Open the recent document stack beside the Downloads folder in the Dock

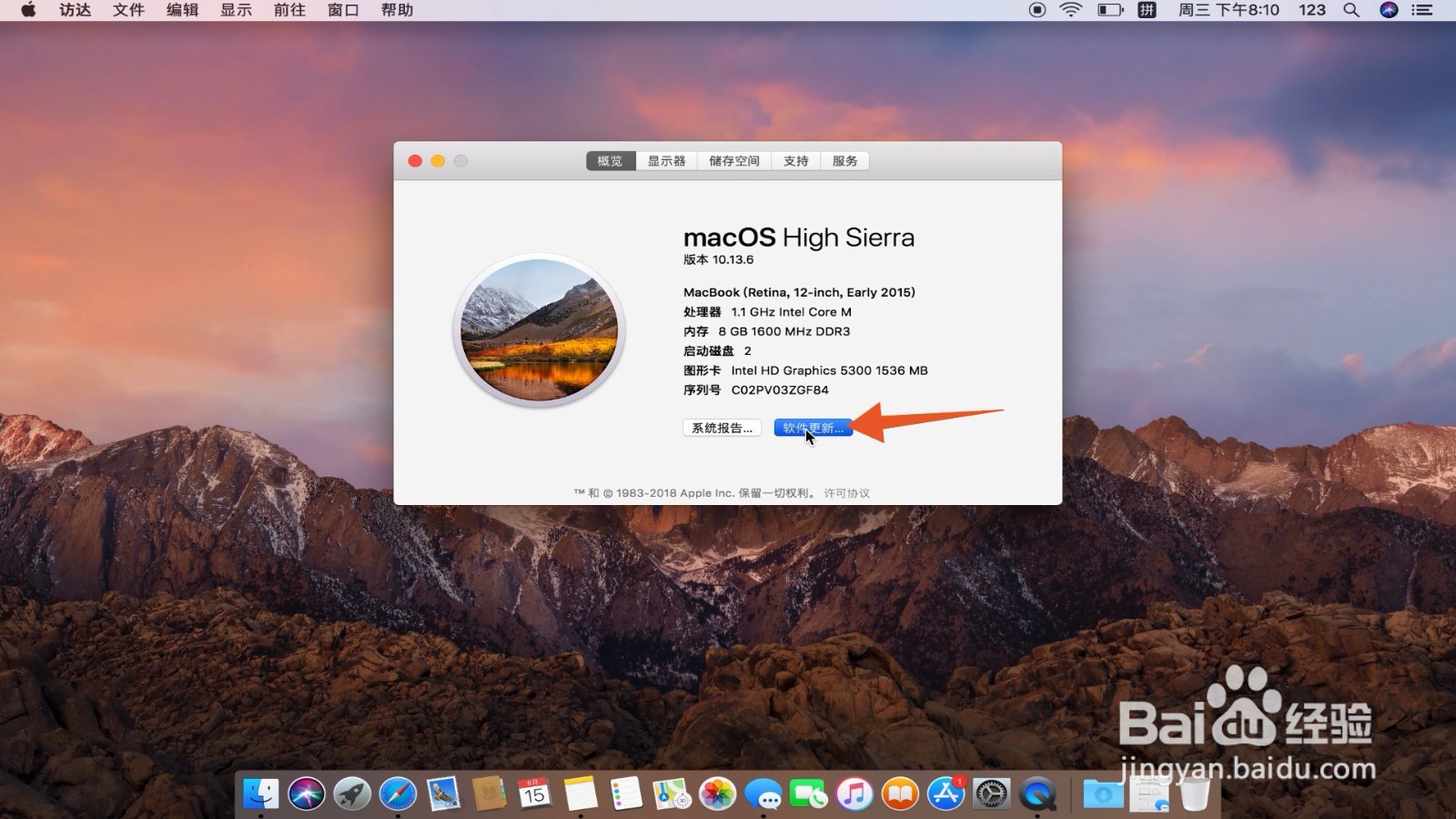tap(1149, 794)
